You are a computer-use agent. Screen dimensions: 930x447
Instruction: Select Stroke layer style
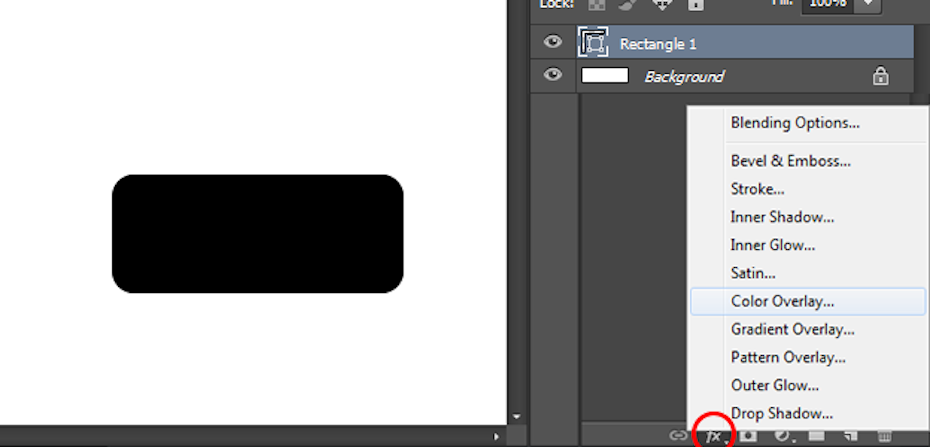tap(757, 189)
